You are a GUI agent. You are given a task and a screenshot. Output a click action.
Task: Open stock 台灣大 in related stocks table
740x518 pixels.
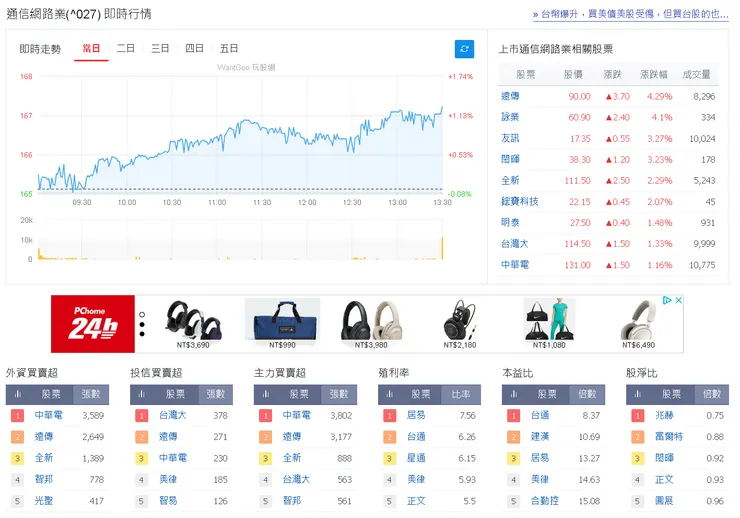515,243
